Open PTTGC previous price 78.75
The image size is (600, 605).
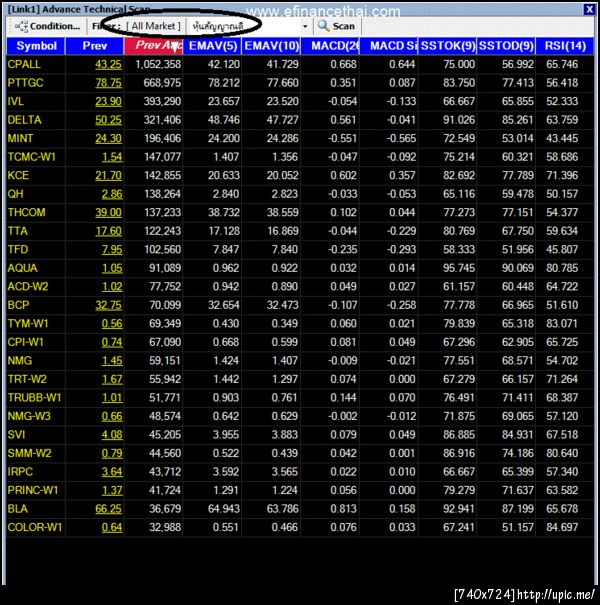(108, 83)
